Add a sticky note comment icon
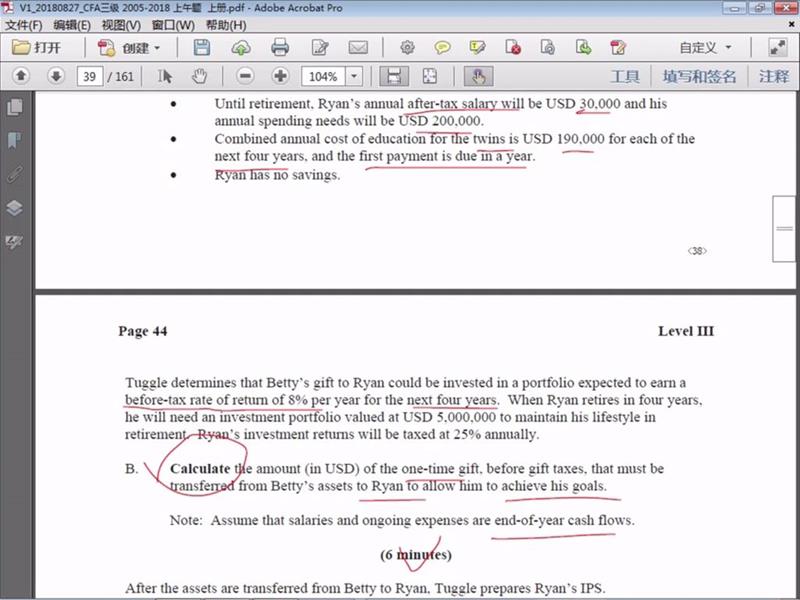 [442, 47]
